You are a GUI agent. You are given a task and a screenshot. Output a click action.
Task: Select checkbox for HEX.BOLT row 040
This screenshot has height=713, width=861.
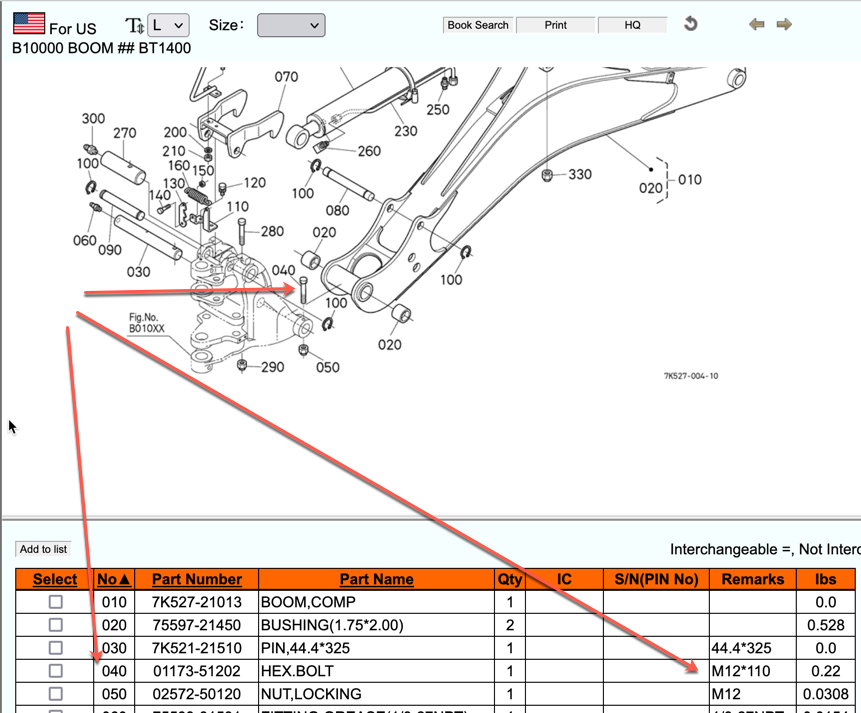click(x=56, y=671)
